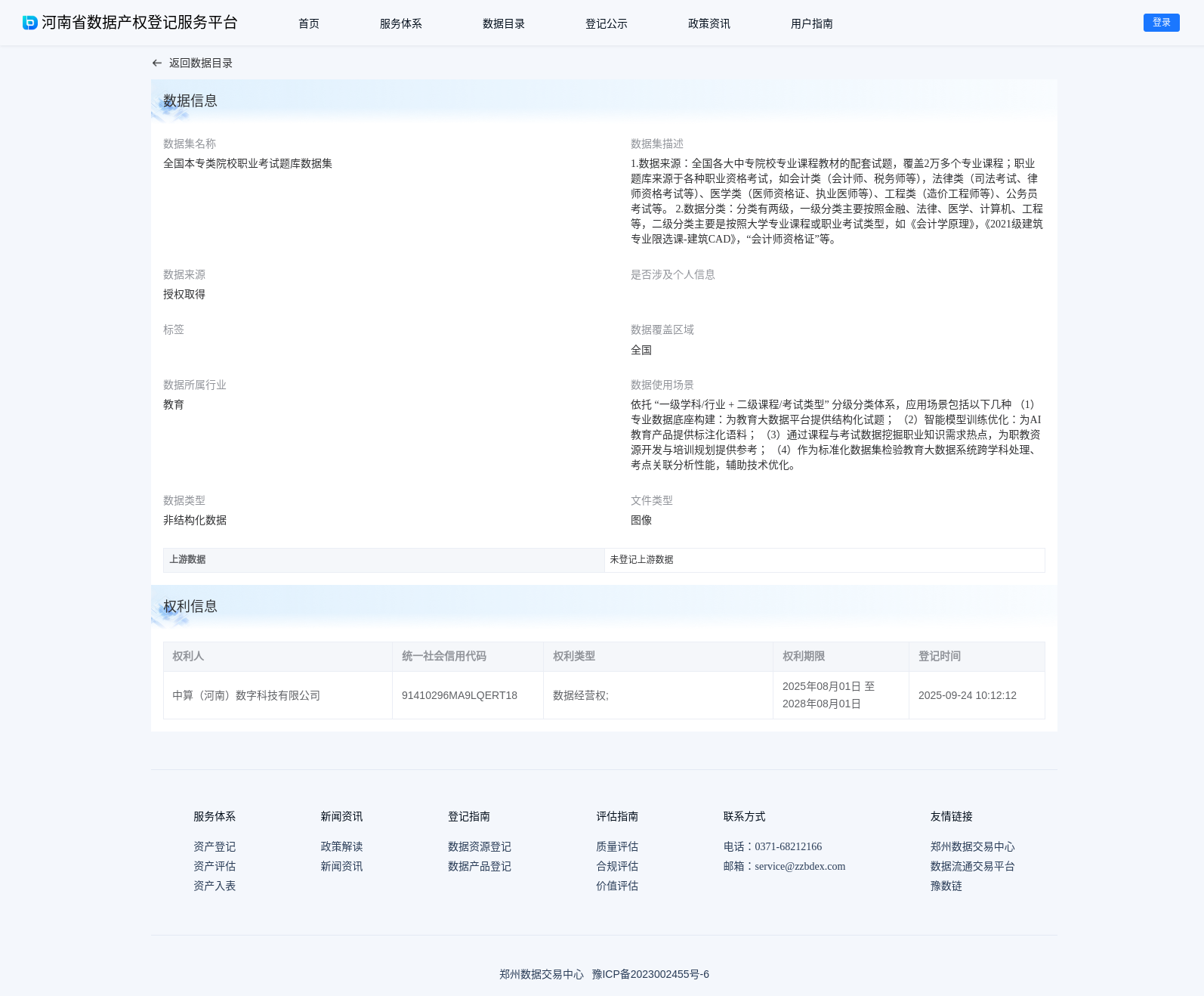Click the back arrow icon
This screenshot has width=1204, height=996.
coord(157,63)
